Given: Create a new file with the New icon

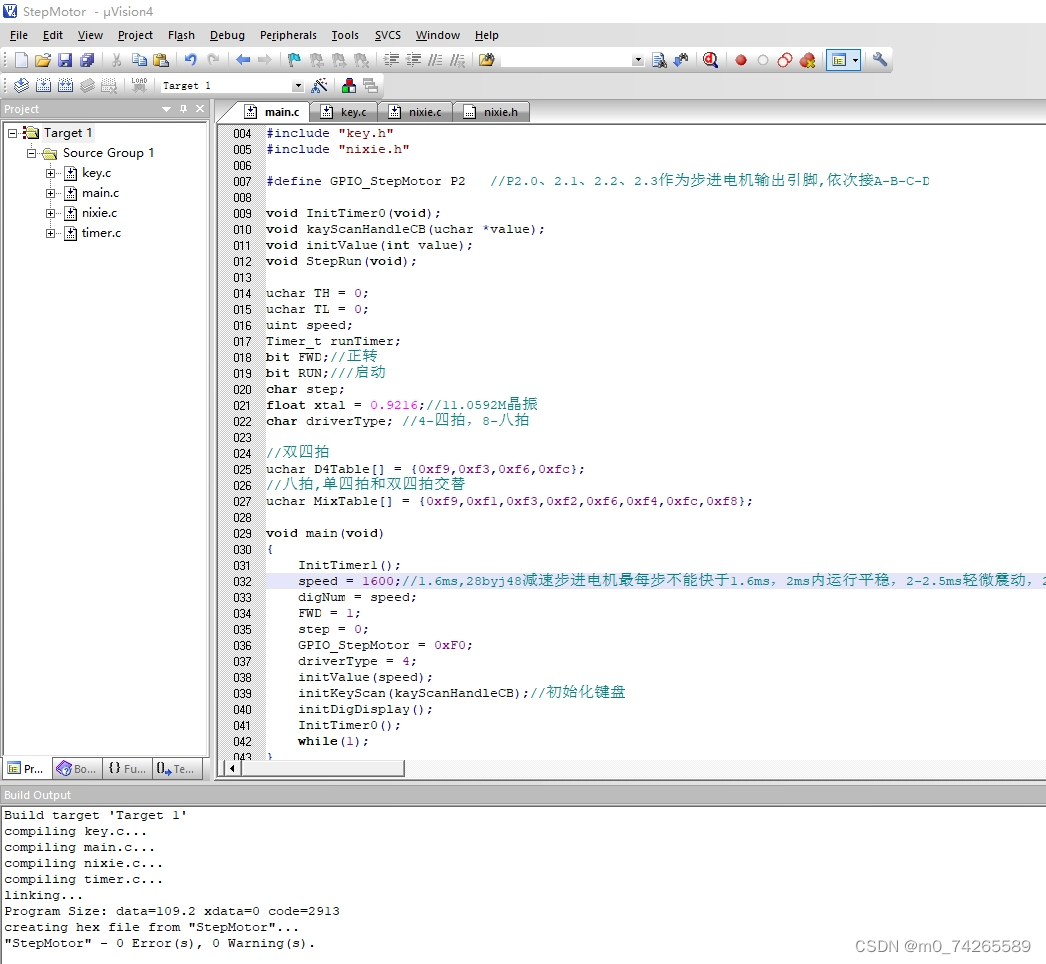Looking at the screenshot, I should (21, 60).
